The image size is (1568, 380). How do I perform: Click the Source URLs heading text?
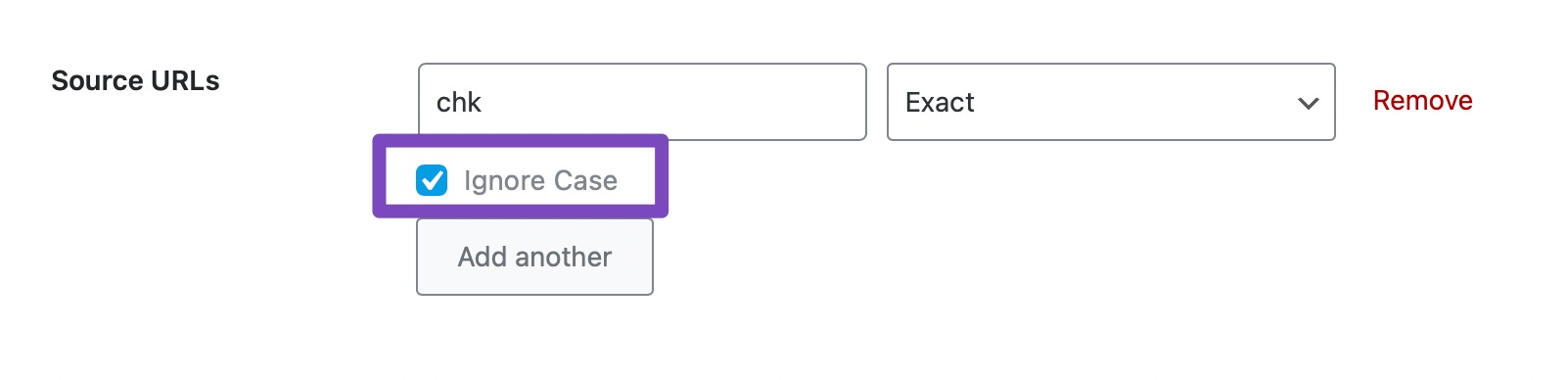point(135,81)
